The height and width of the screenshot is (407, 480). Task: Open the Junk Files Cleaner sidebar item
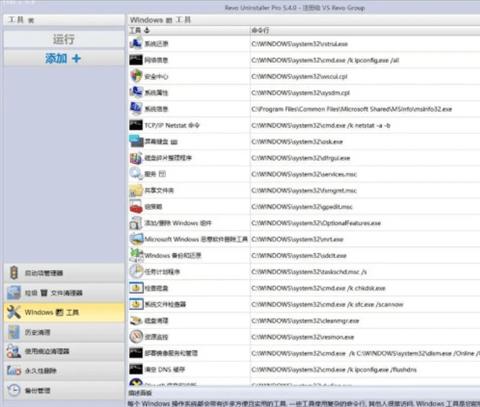click(x=64, y=293)
